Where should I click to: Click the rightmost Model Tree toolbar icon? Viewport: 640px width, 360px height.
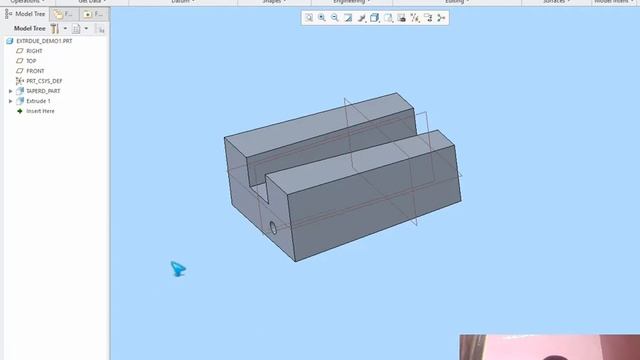(x=100, y=29)
